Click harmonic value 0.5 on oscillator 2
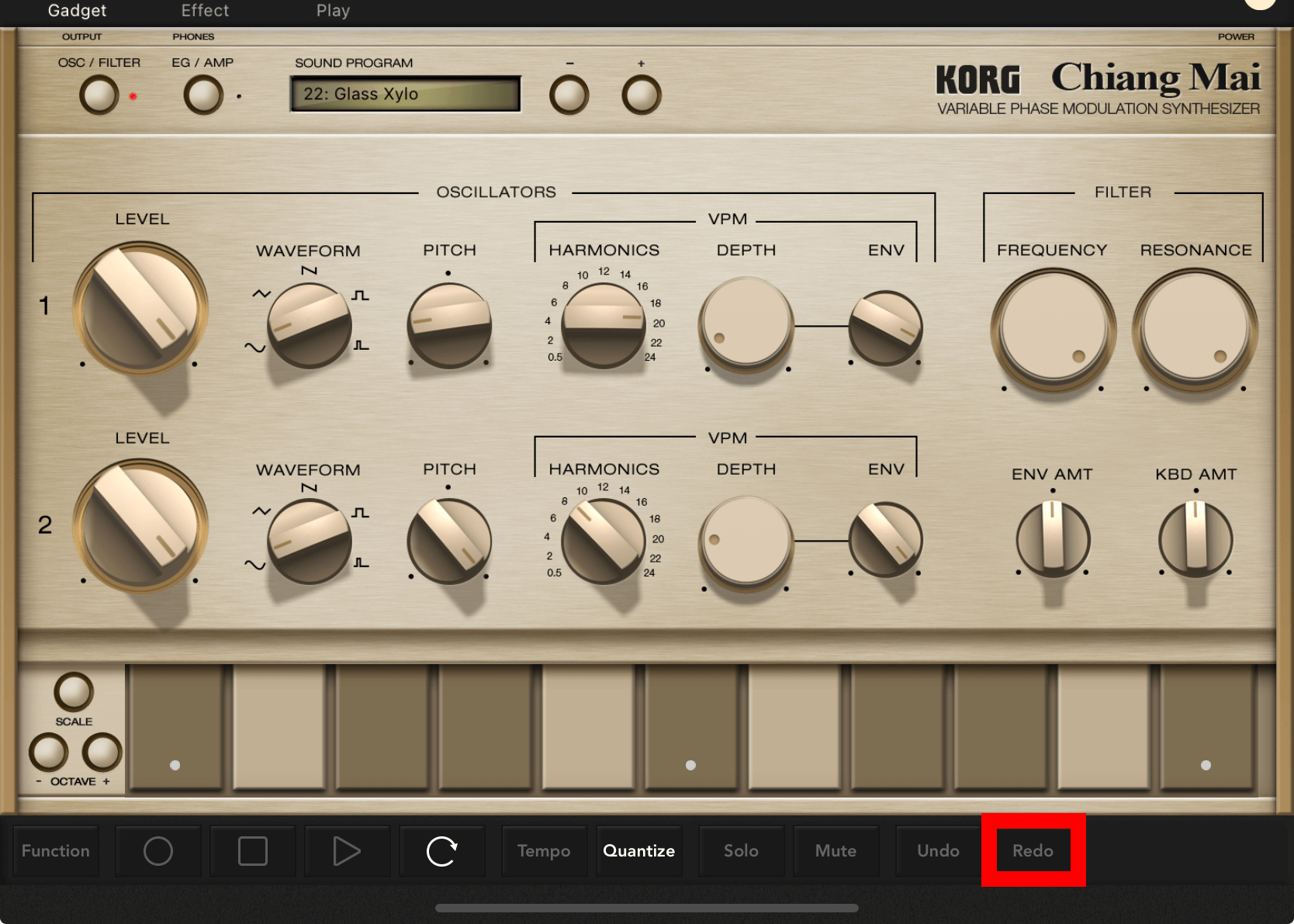1294x924 pixels. (x=554, y=573)
